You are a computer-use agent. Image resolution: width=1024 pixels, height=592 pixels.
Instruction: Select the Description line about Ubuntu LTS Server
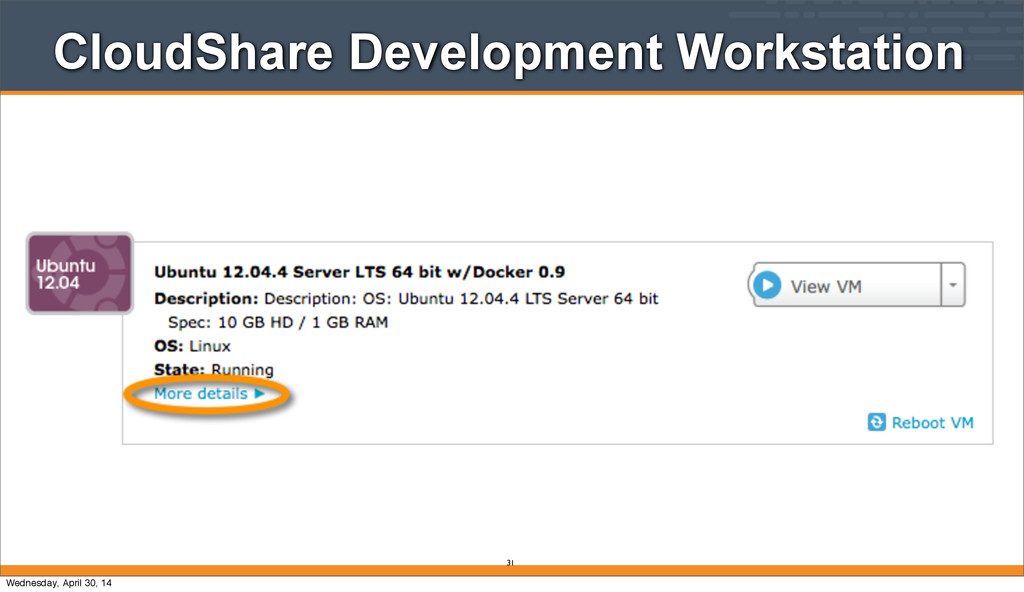coord(406,299)
